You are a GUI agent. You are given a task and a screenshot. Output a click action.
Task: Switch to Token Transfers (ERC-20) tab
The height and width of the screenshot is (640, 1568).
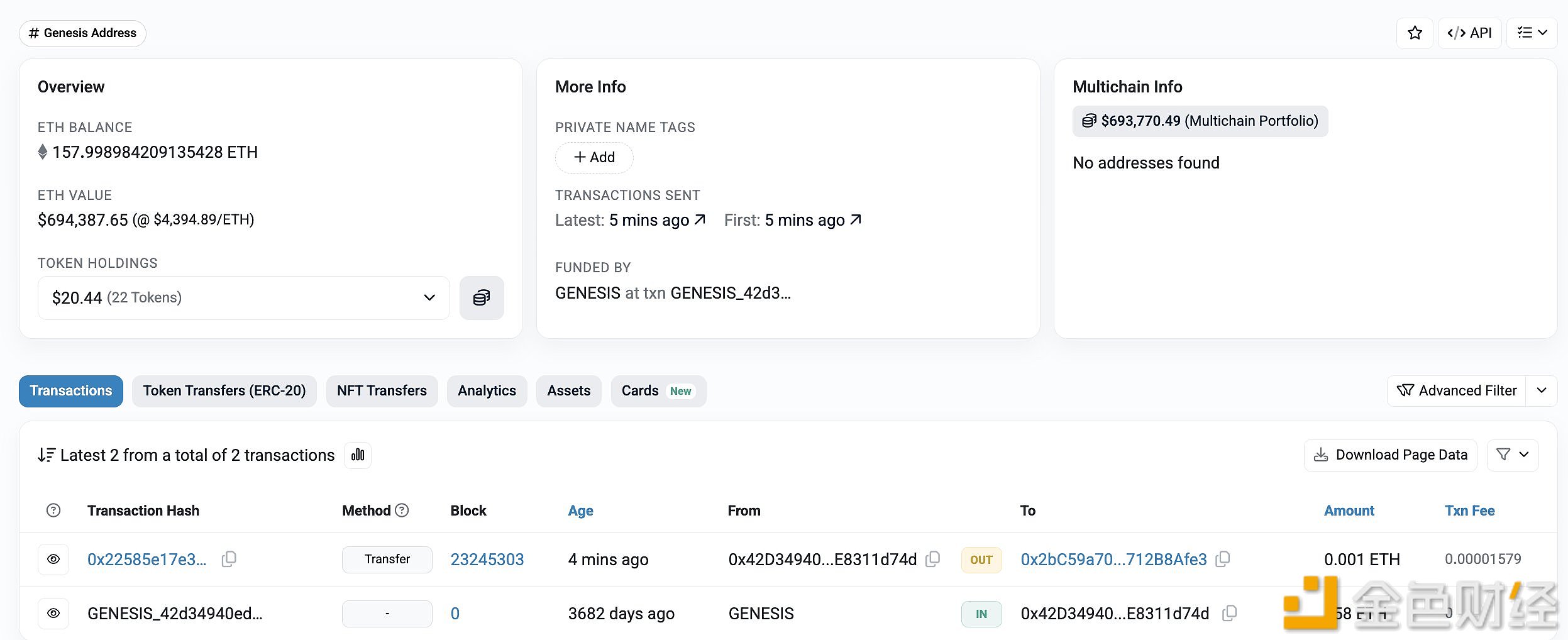(224, 391)
